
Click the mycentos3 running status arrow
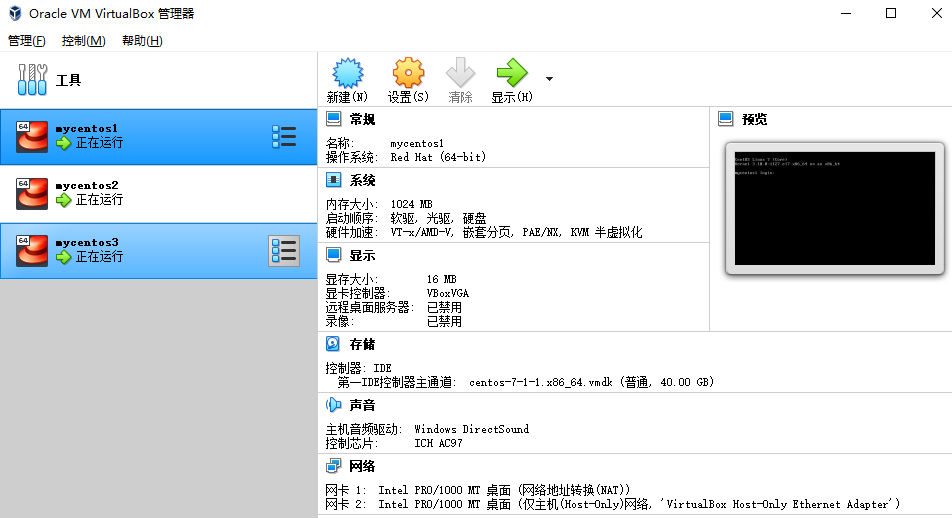coord(64,257)
